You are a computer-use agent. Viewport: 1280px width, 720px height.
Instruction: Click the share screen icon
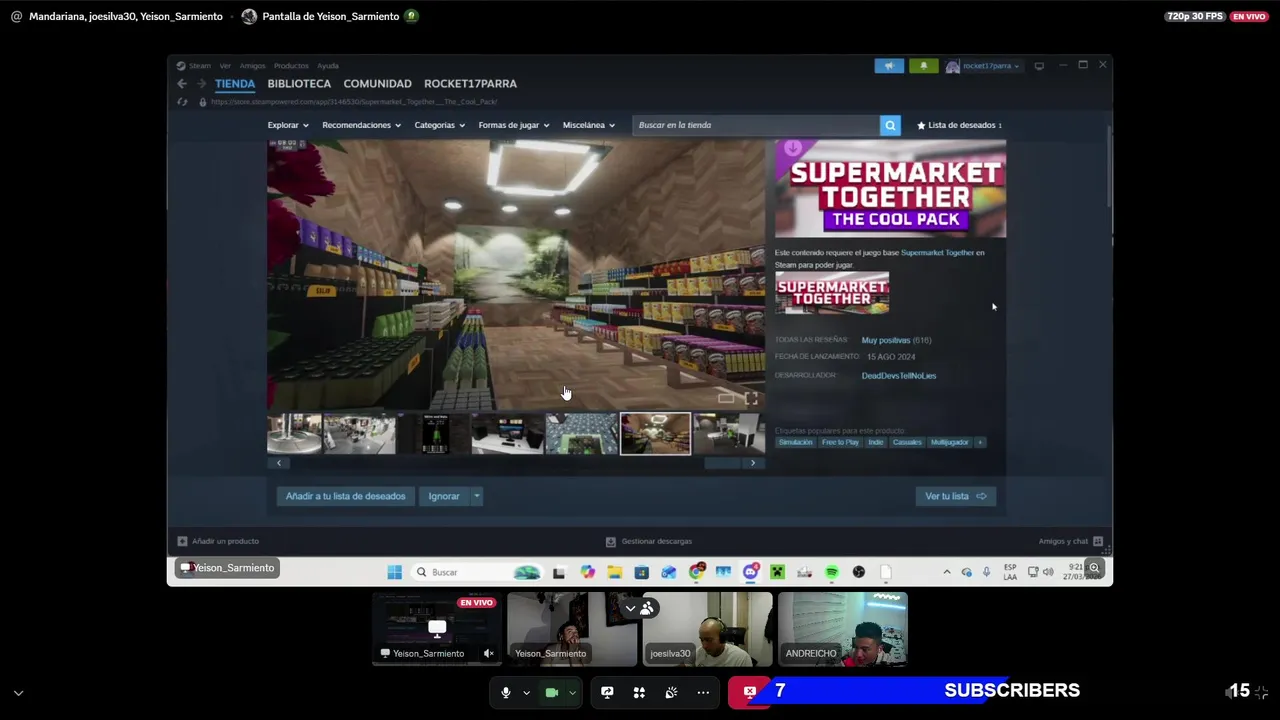point(607,692)
